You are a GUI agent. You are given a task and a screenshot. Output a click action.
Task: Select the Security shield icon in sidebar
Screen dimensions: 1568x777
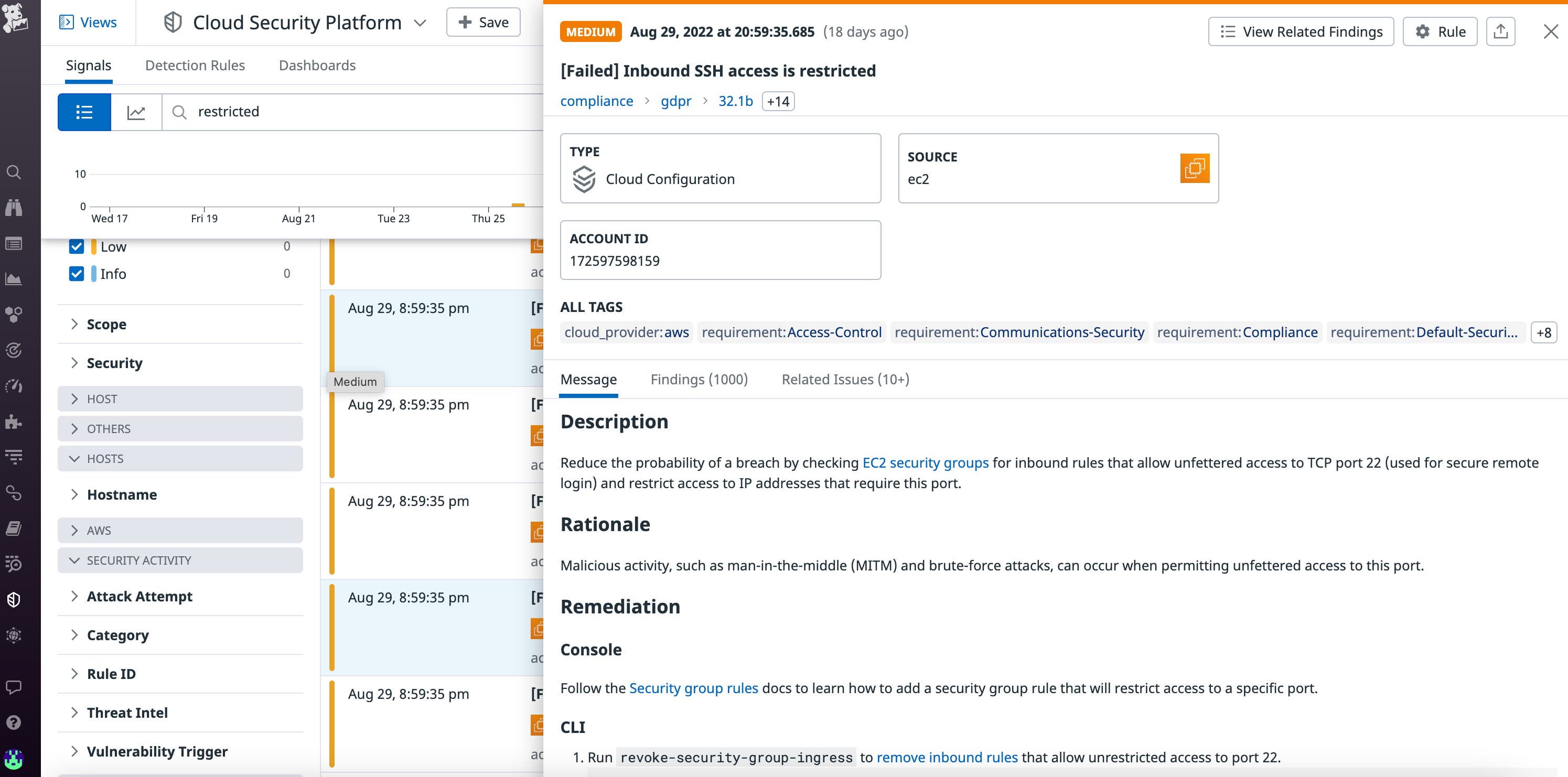click(15, 599)
